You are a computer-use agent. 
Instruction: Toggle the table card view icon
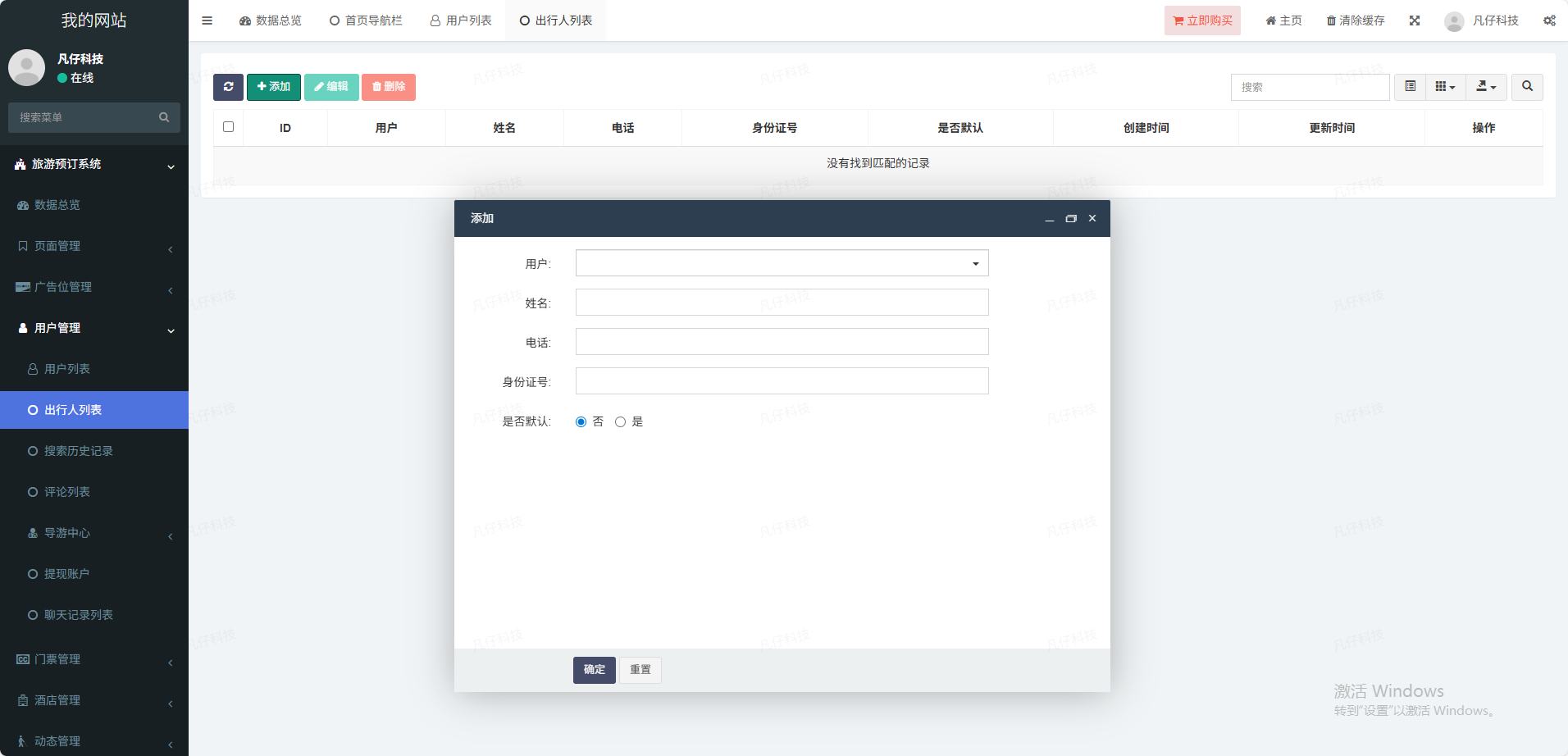click(x=1410, y=87)
